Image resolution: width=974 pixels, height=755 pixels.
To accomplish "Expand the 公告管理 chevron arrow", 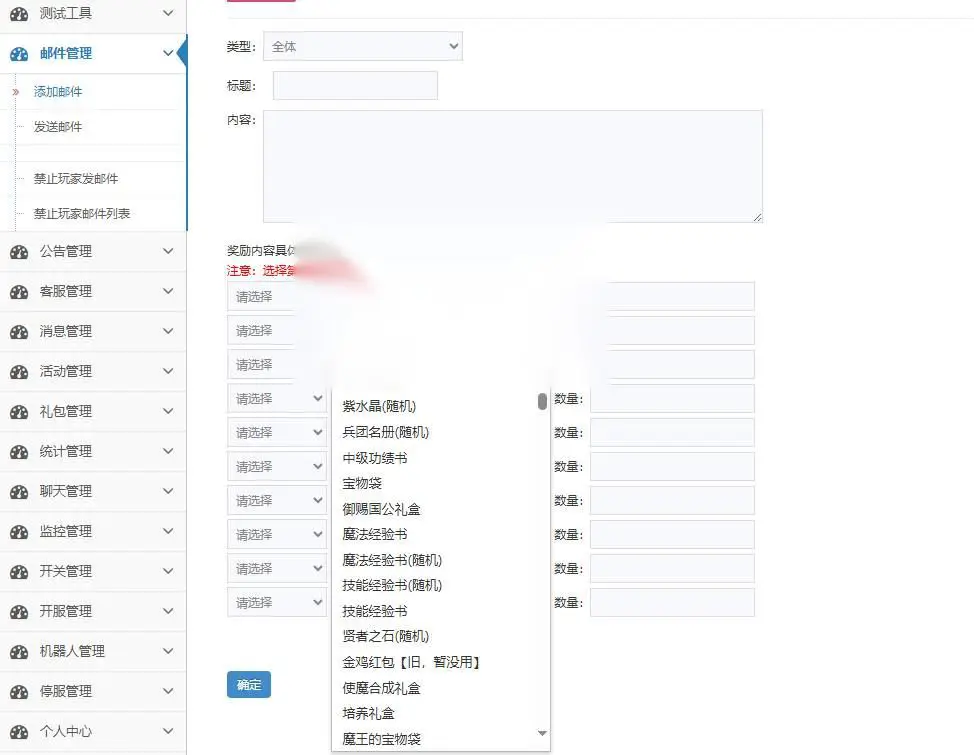I will tap(168, 251).
